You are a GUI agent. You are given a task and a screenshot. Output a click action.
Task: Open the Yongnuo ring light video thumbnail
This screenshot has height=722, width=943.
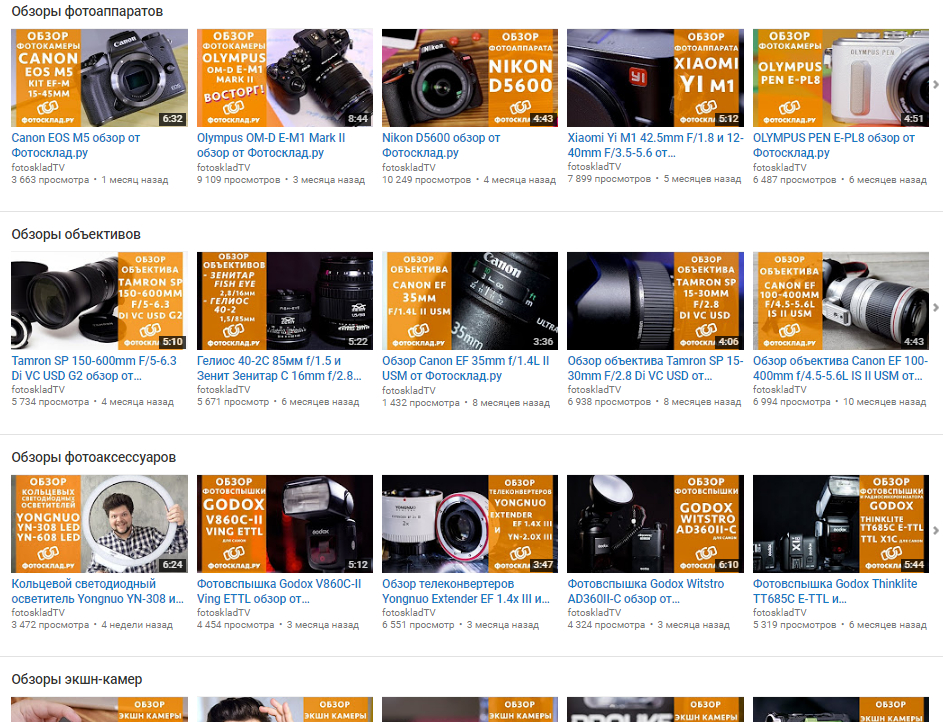tap(98, 523)
